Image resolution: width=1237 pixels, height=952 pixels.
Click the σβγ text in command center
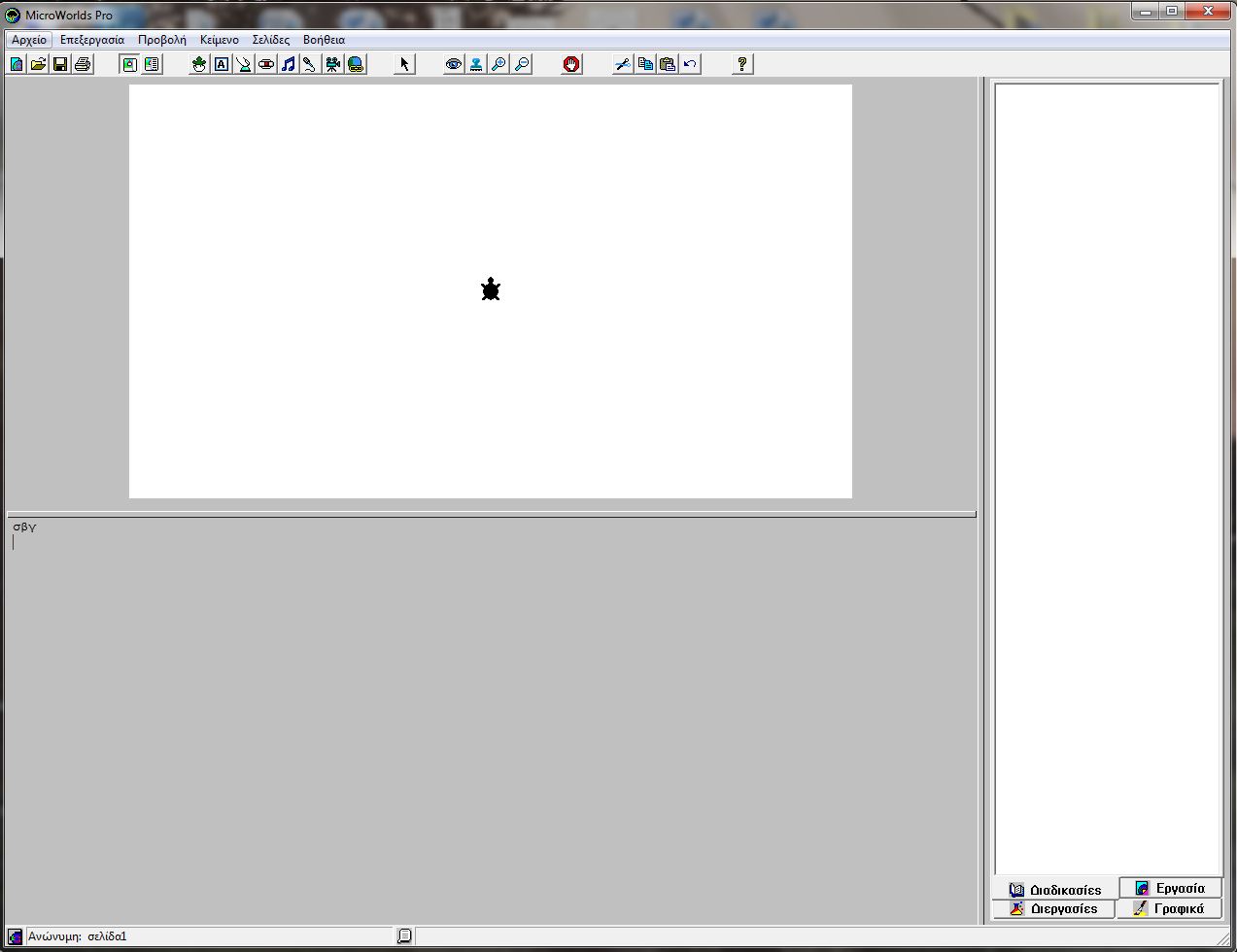click(x=24, y=527)
